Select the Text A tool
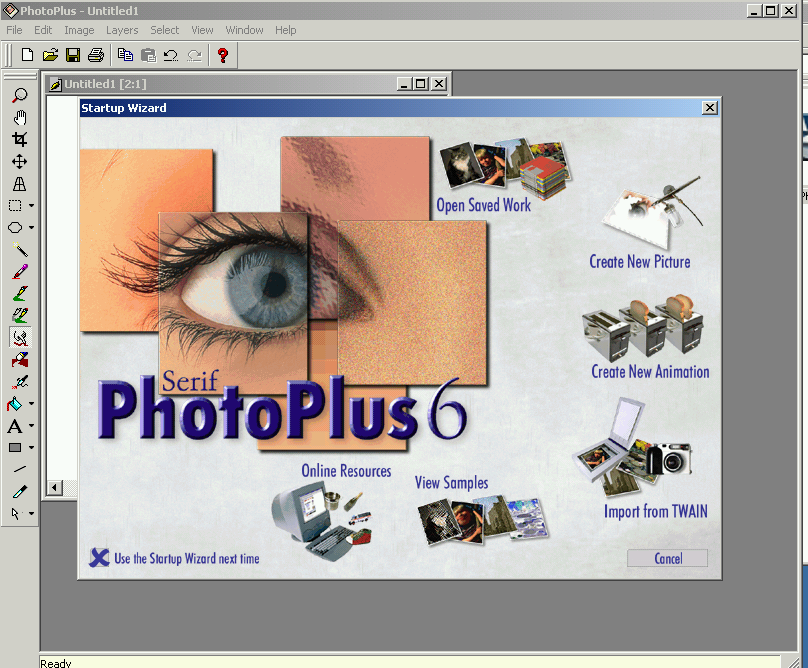Image resolution: width=808 pixels, height=668 pixels. [x=15, y=426]
